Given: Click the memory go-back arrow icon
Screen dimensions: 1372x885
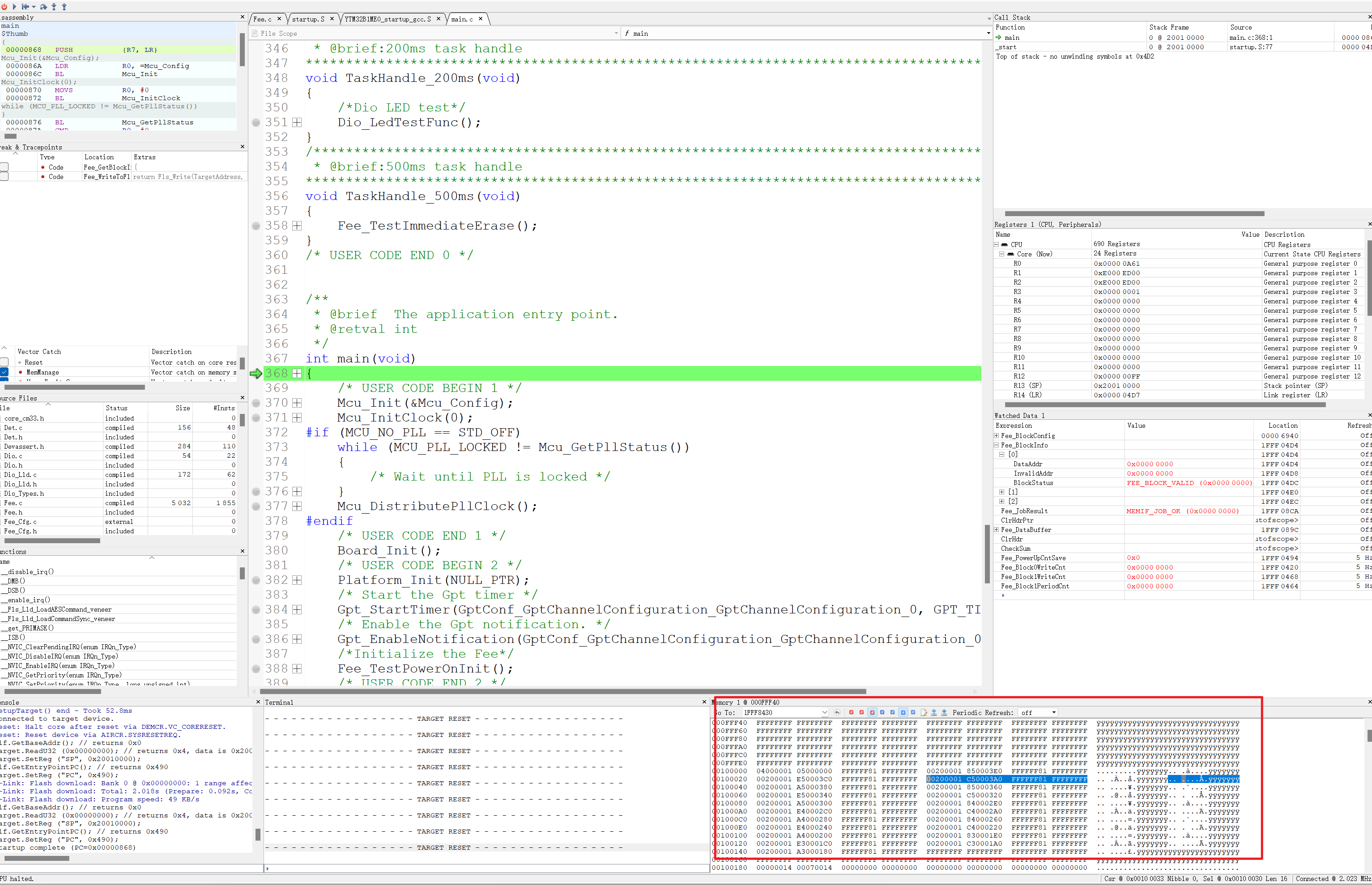Looking at the screenshot, I should coord(837,713).
